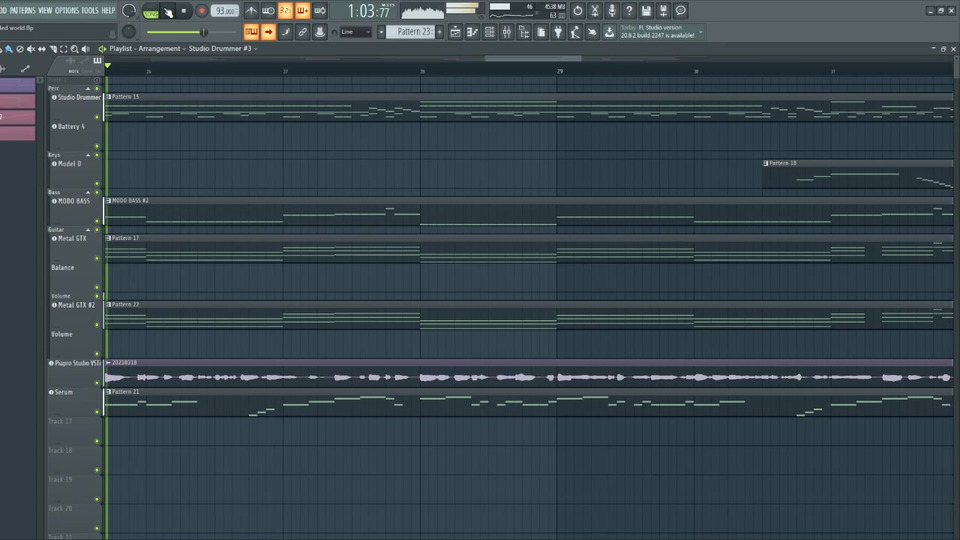The width and height of the screenshot is (960, 540).
Task: Select the delete tool in playlist toolbar
Action: (x=20, y=49)
